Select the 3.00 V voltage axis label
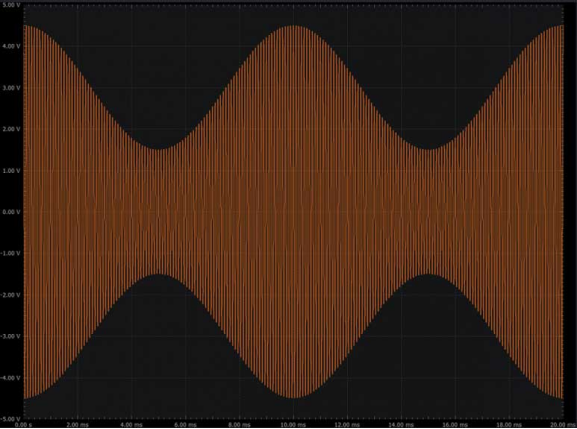Viewport: 577px width, 429px height. [11, 88]
